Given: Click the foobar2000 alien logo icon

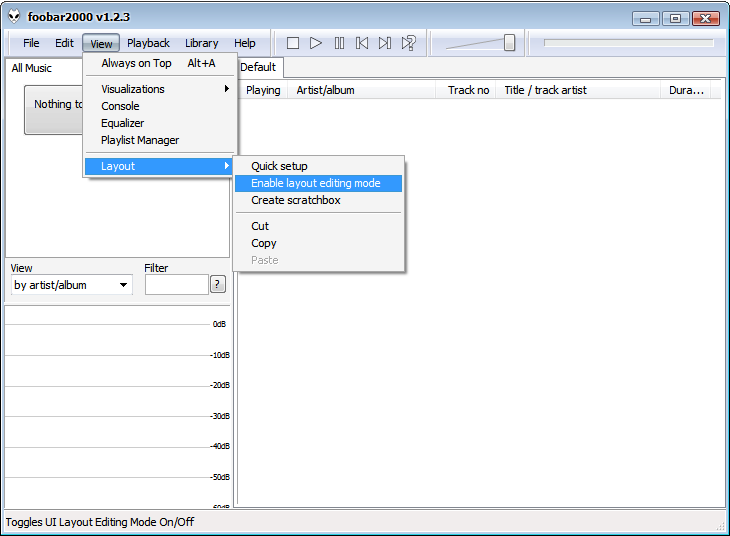Looking at the screenshot, I should pyautogui.click(x=14, y=17).
